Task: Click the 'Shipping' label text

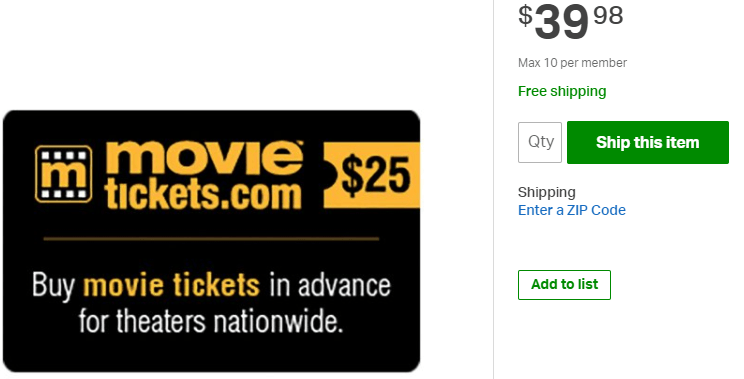Action: 547,193
